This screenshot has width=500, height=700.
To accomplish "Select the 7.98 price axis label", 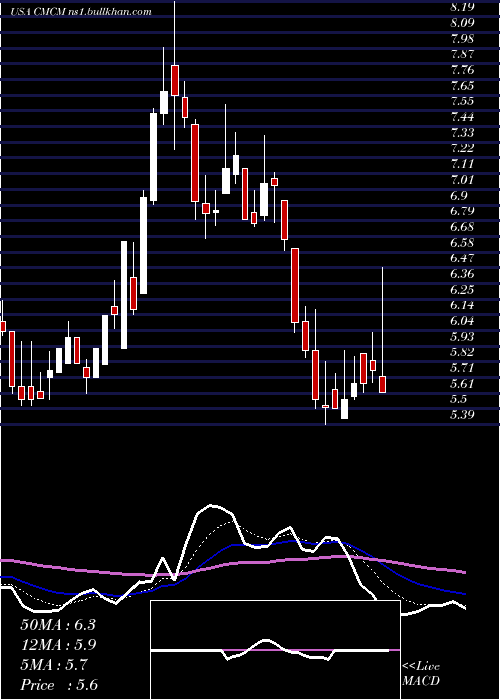I will (x=462, y=38).
